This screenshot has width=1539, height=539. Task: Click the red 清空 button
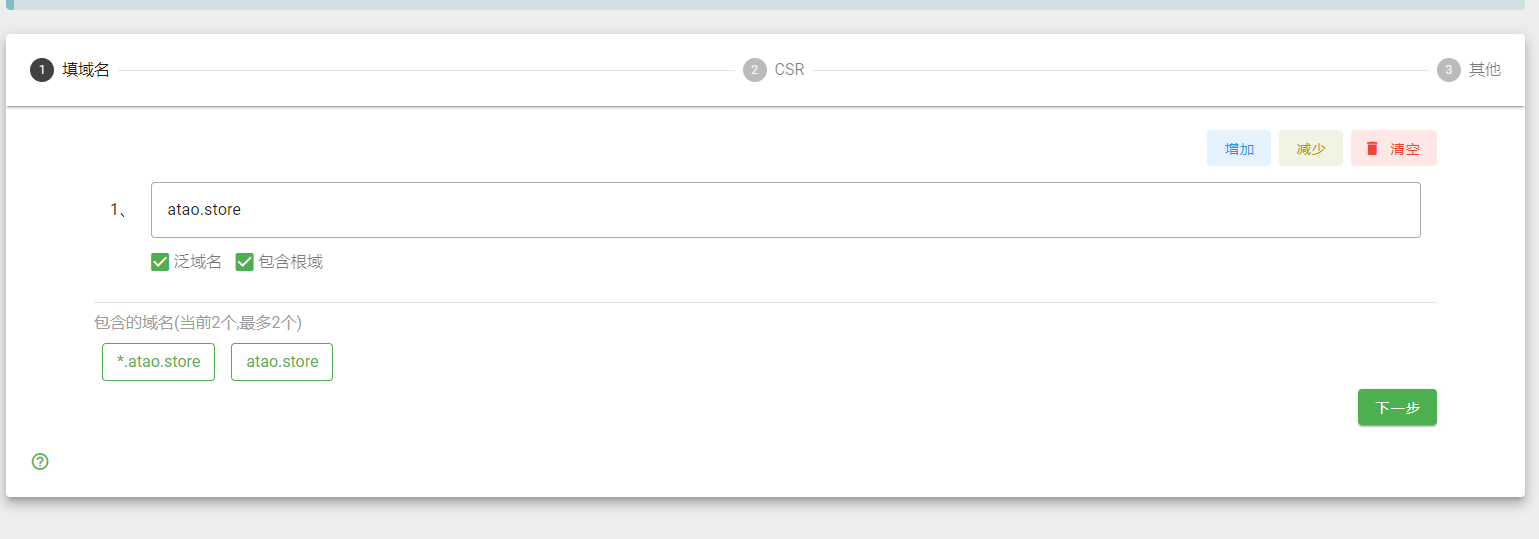[1394, 148]
